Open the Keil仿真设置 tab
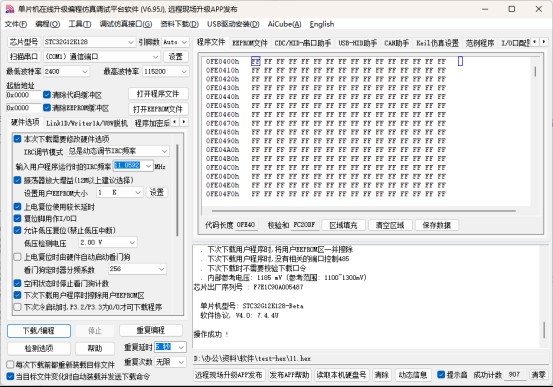This screenshot has height=387, width=553. pos(437,43)
